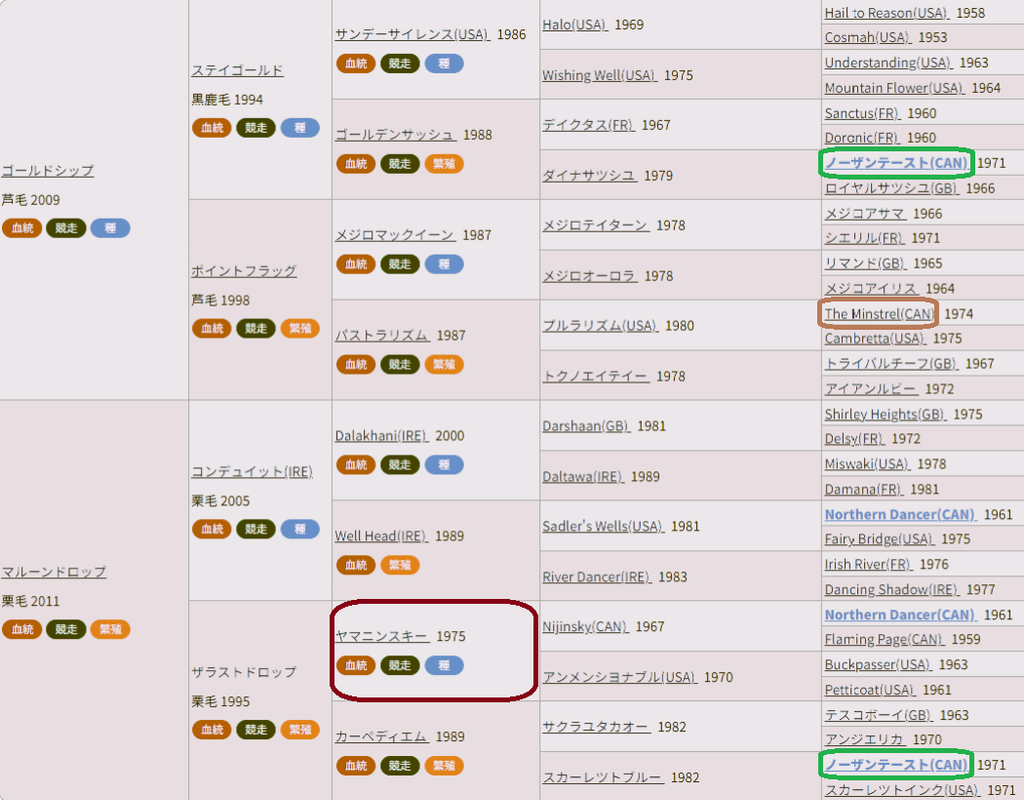Click 繁殖 badge under ゴールデンサッシュ
The height and width of the screenshot is (800, 1024).
tap(444, 164)
